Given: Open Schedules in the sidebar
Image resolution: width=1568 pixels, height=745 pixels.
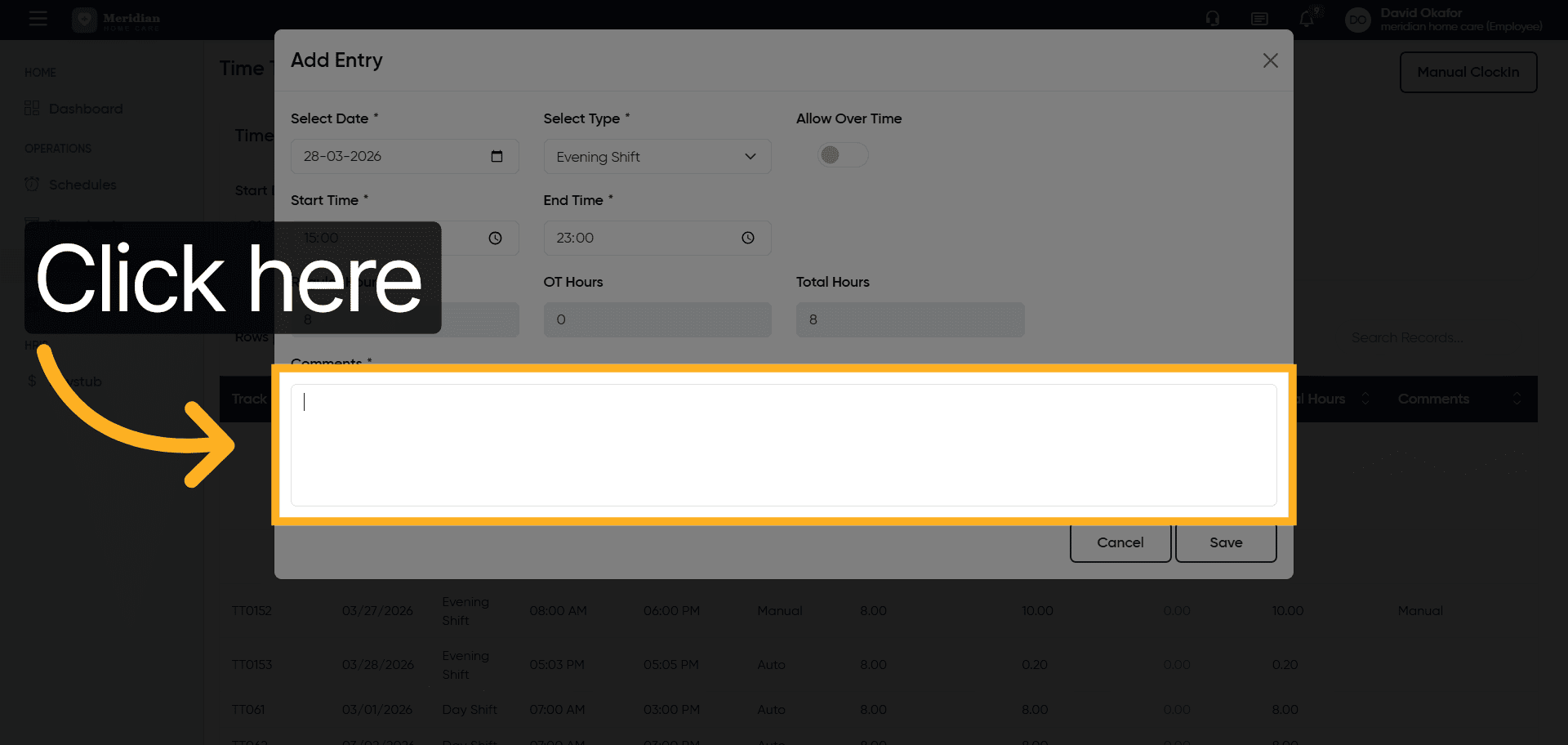Looking at the screenshot, I should (x=82, y=185).
